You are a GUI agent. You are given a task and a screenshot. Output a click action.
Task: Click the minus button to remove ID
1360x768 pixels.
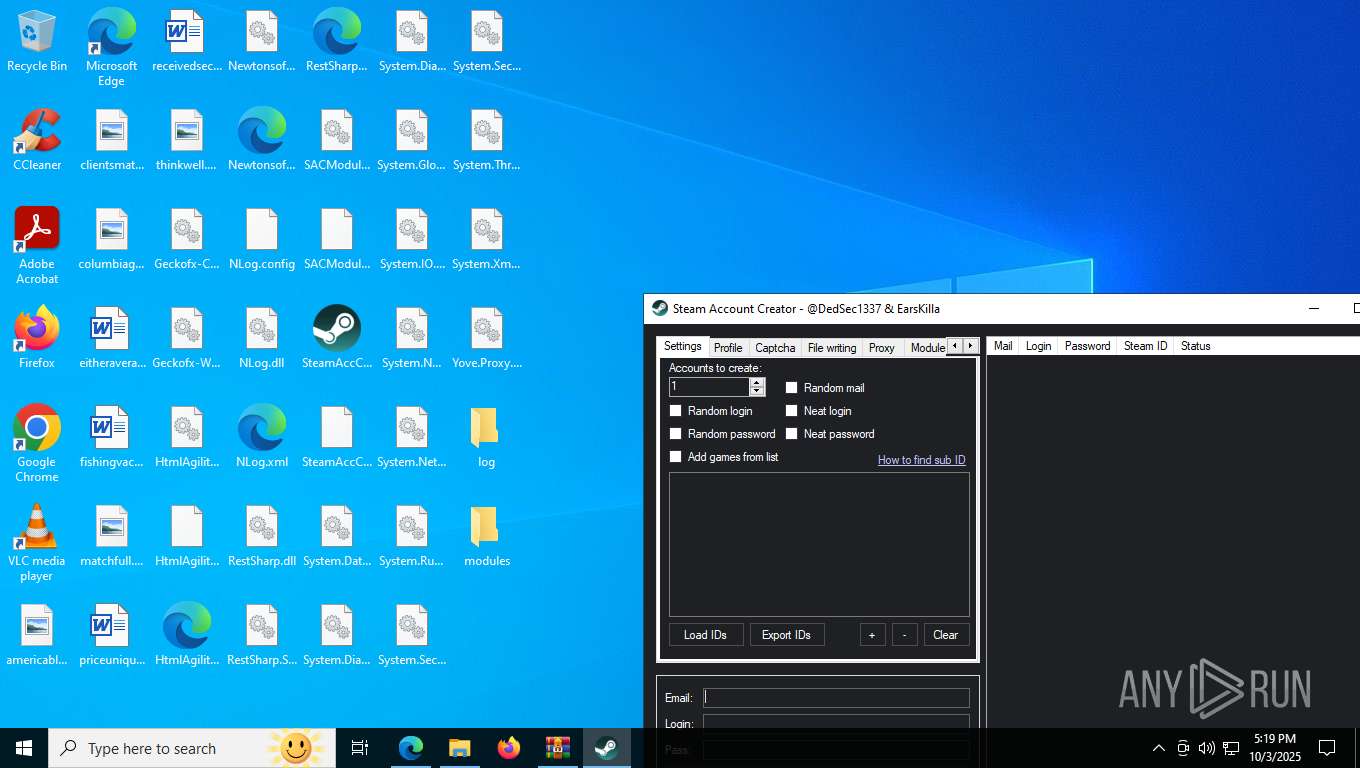pos(904,635)
